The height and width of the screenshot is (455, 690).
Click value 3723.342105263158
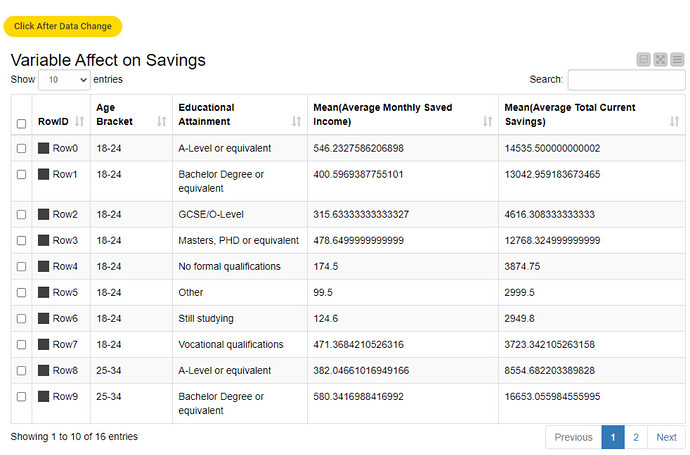point(550,345)
